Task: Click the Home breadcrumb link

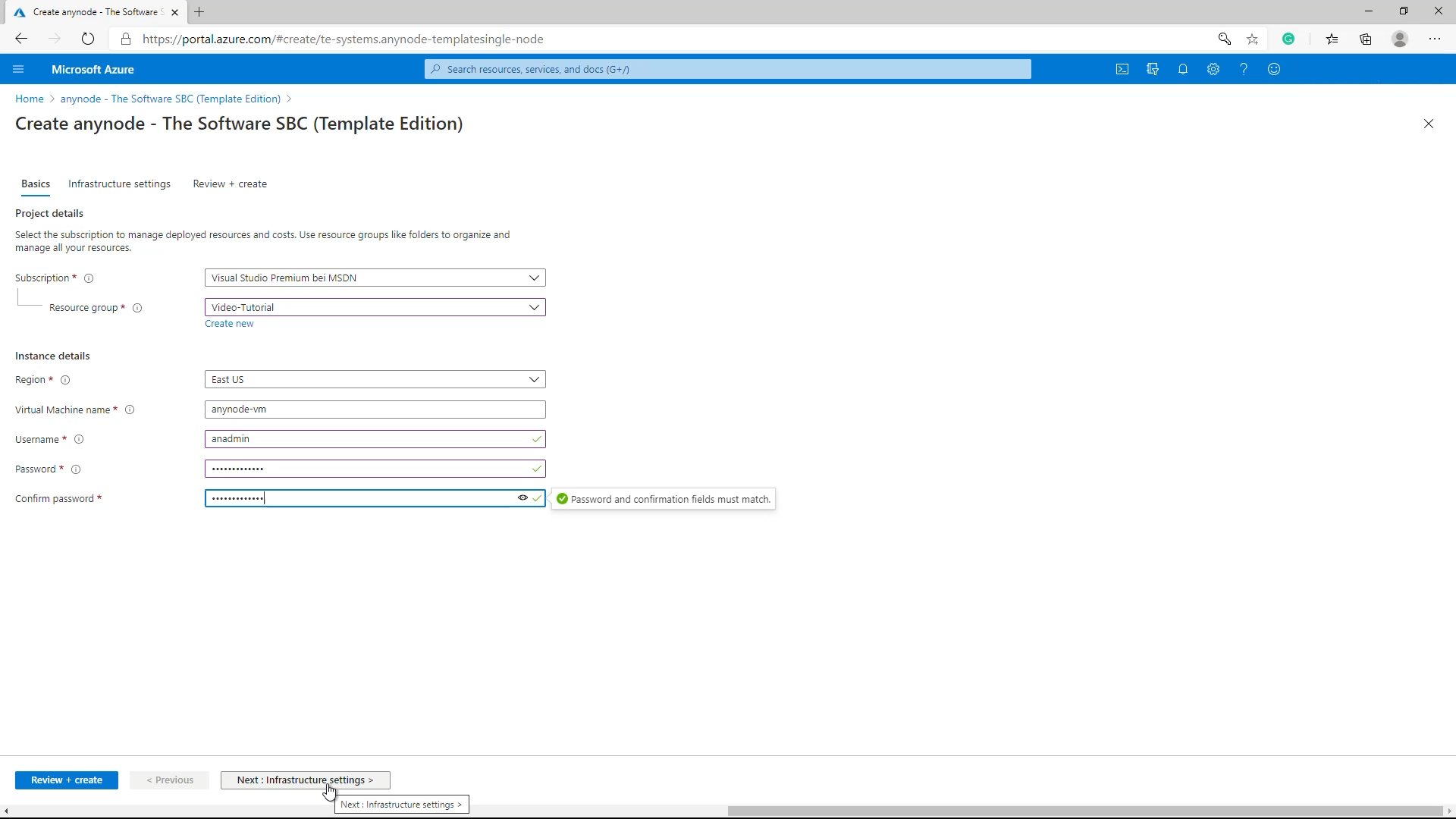Action: 30,99
